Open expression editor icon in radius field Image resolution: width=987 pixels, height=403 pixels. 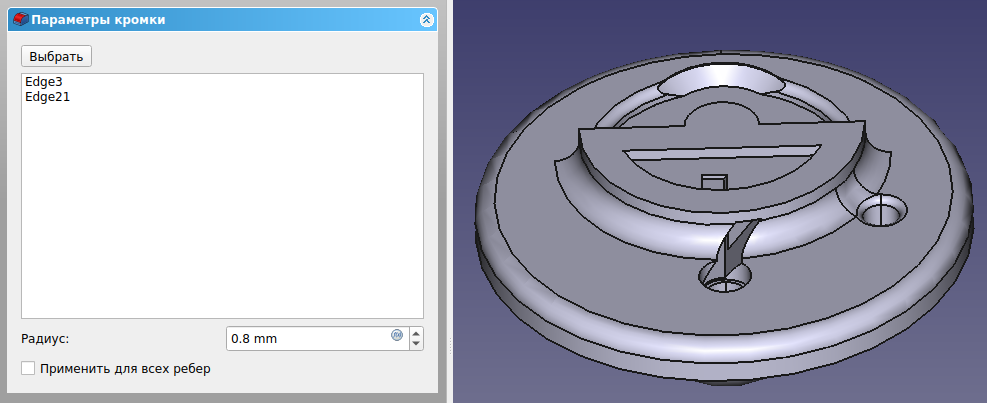click(397, 334)
